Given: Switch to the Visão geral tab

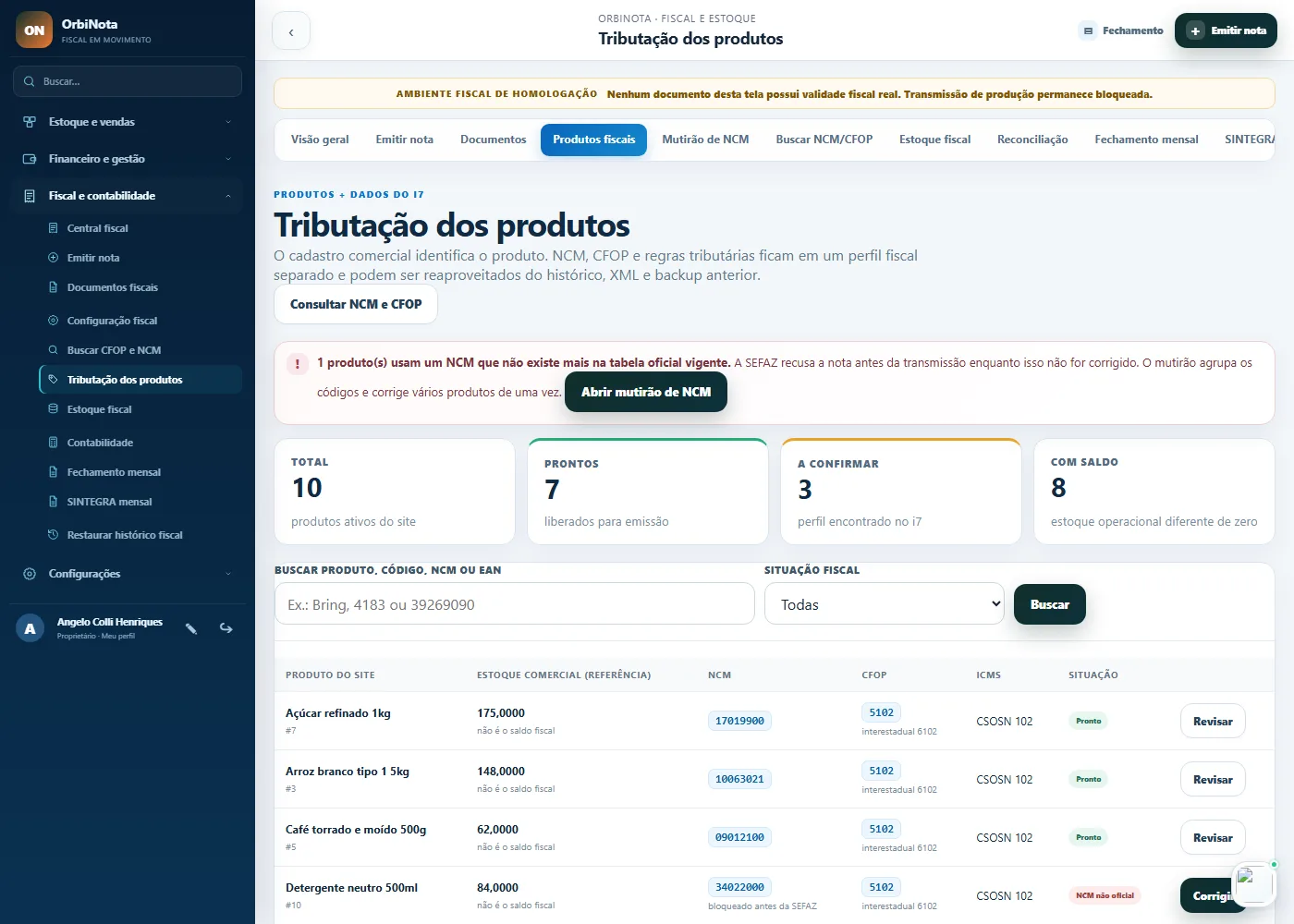Looking at the screenshot, I should point(320,140).
